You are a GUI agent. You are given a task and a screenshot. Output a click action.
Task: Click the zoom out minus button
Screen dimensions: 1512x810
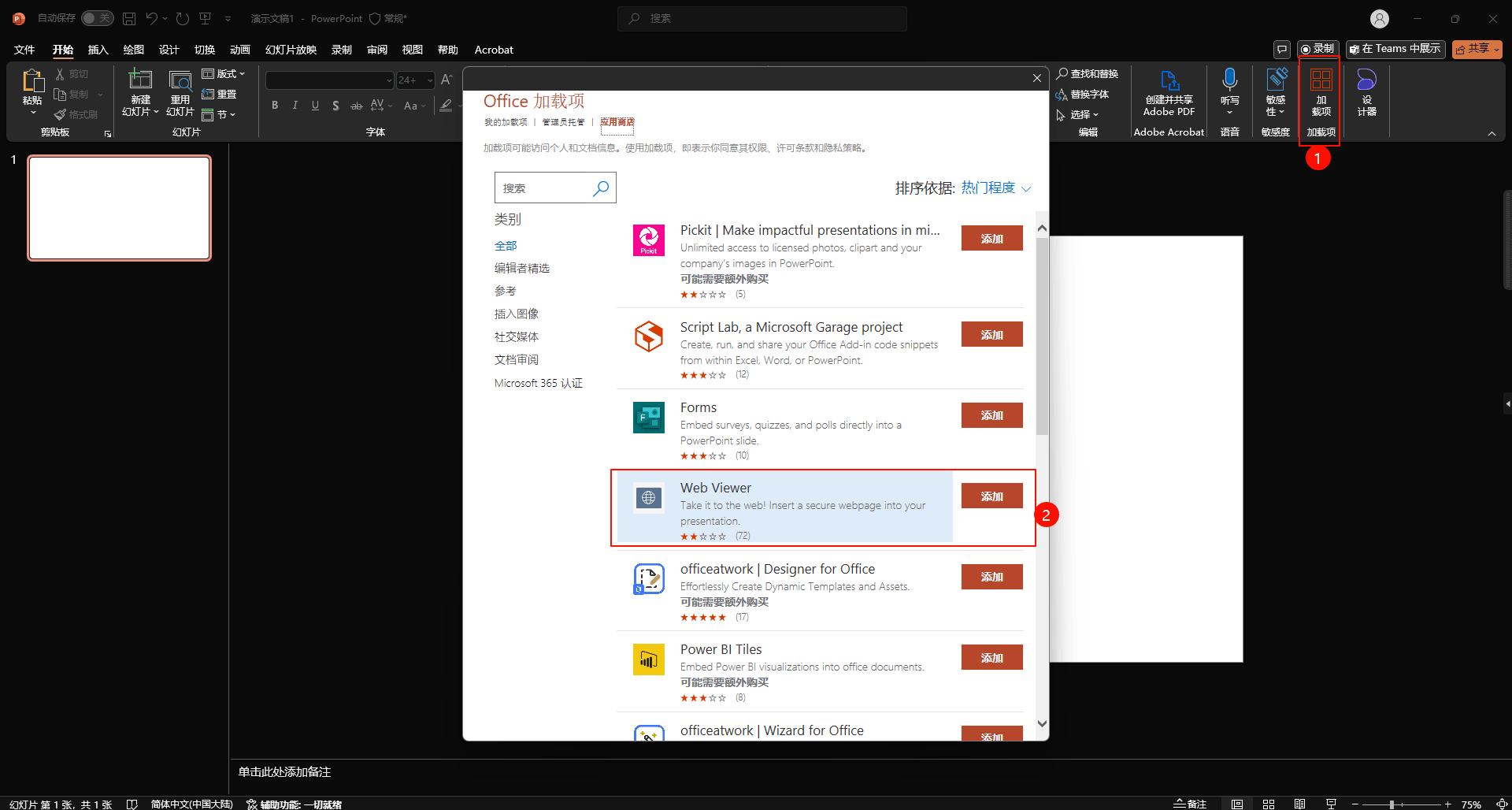(1355, 804)
